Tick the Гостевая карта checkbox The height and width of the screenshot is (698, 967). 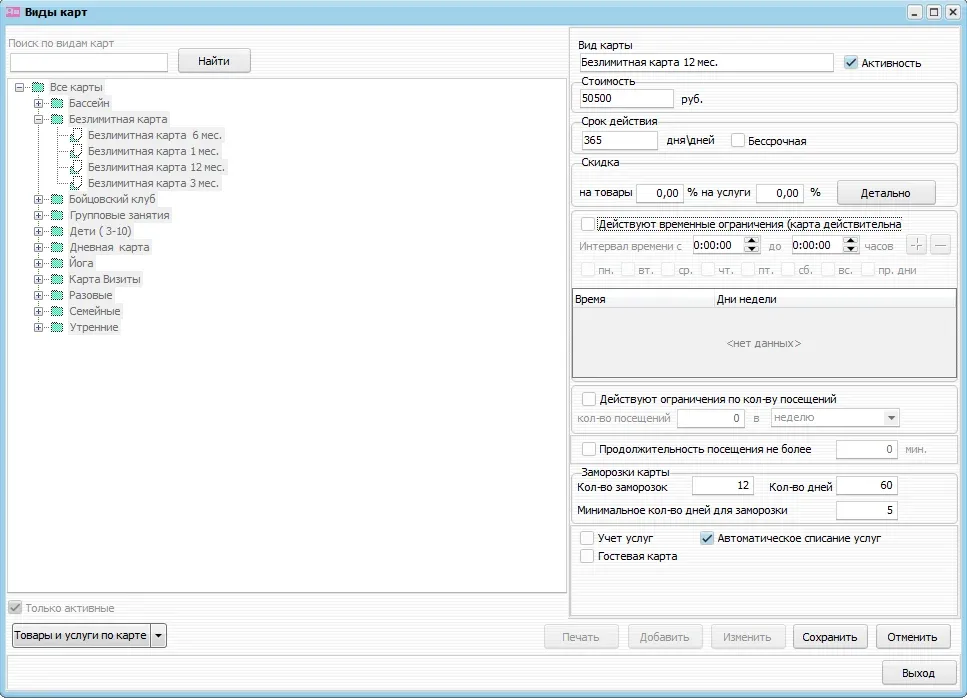pyautogui.click(x=587, y=556)
